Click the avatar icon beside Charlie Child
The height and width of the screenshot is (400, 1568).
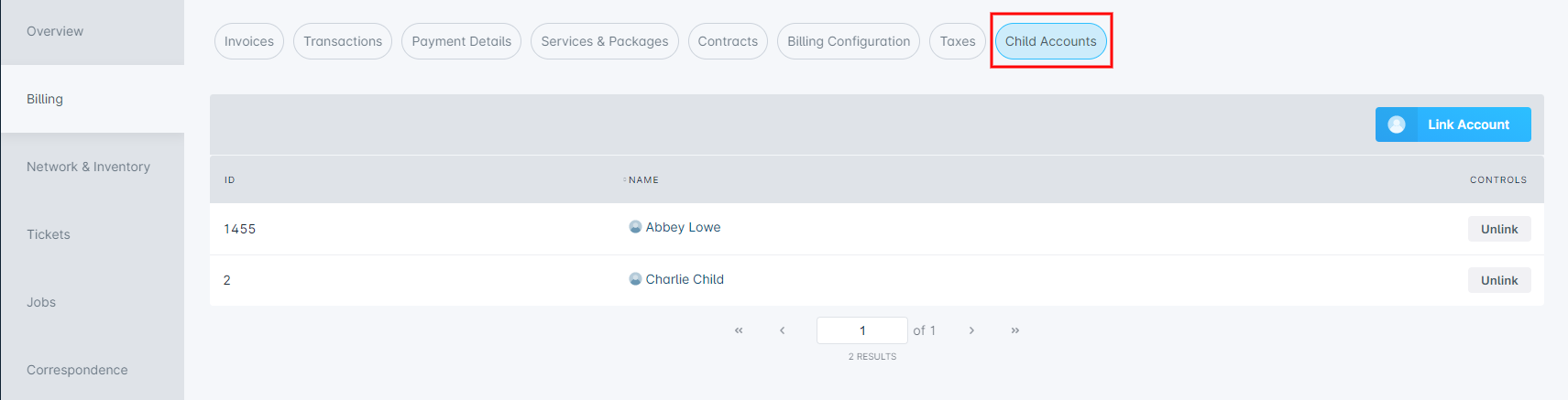tap(635, 279)
